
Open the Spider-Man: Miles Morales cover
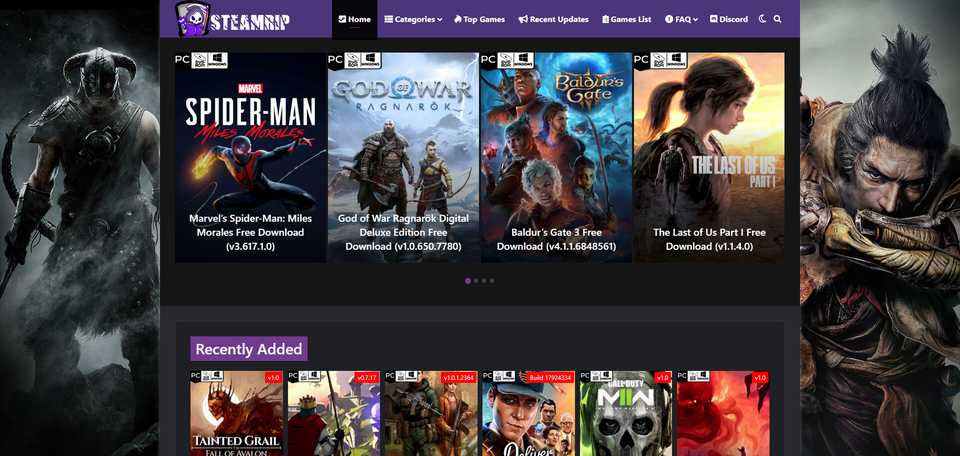coord(250,157)
